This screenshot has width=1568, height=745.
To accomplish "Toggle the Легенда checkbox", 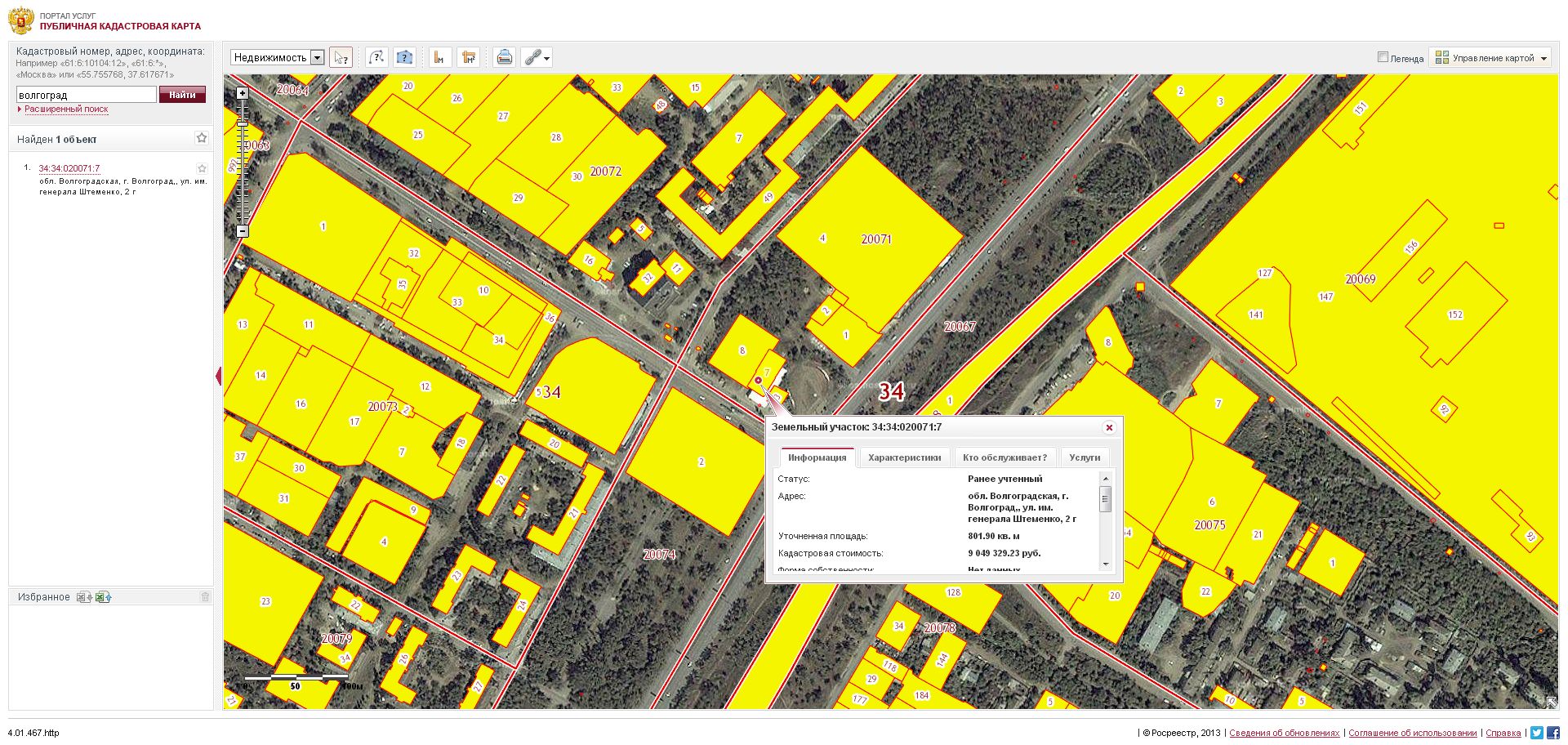I will tap(1383, 57).
